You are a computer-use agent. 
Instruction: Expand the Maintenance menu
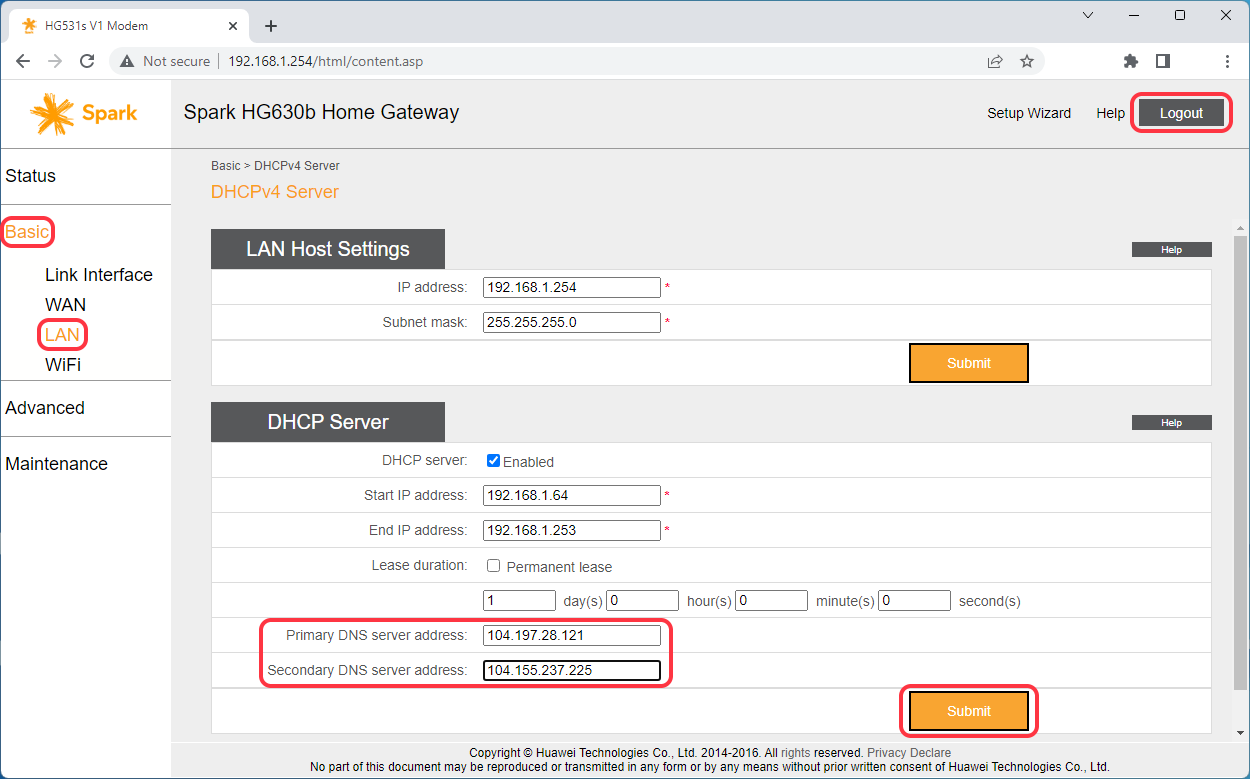click(x=56, y=464)
